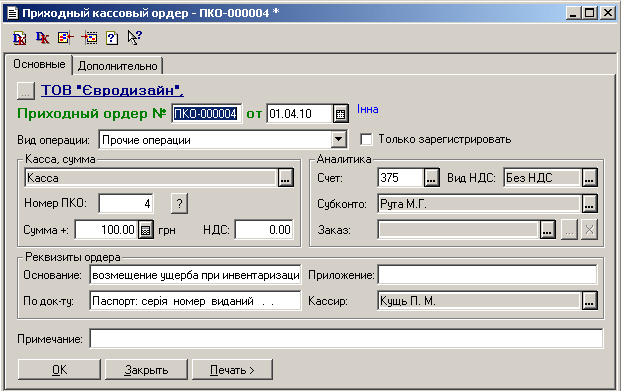
Task: Expand the Вид операции dropdown arrow
Action: pyautogui.click(x=339, y=139)
